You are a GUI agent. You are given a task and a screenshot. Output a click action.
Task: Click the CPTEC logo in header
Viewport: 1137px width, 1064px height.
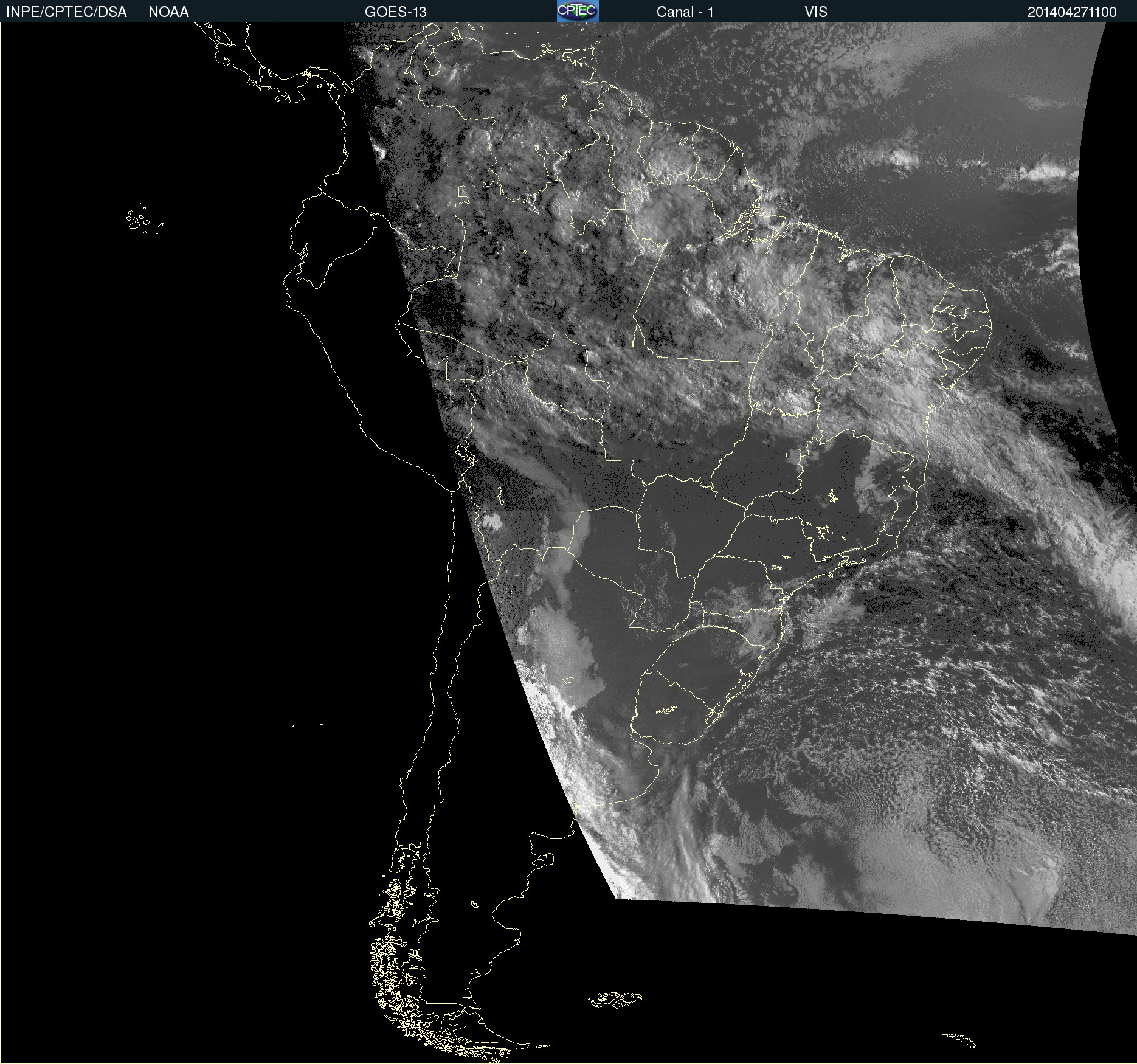coord(578,11)
